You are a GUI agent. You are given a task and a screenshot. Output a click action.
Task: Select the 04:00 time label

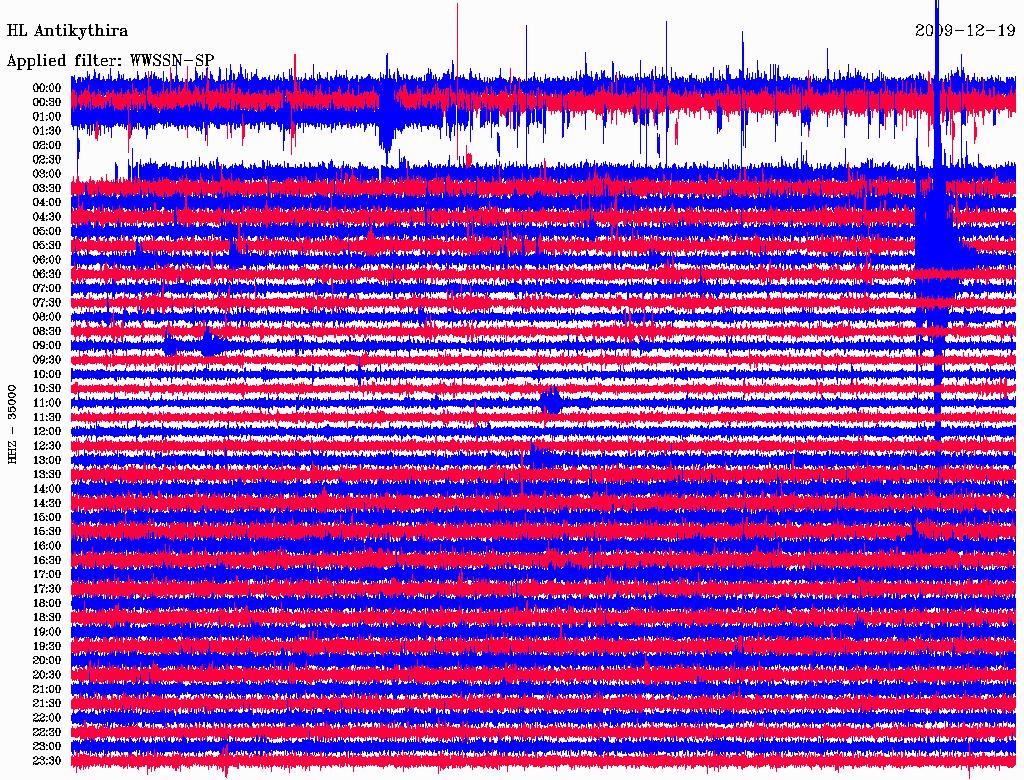47,203
